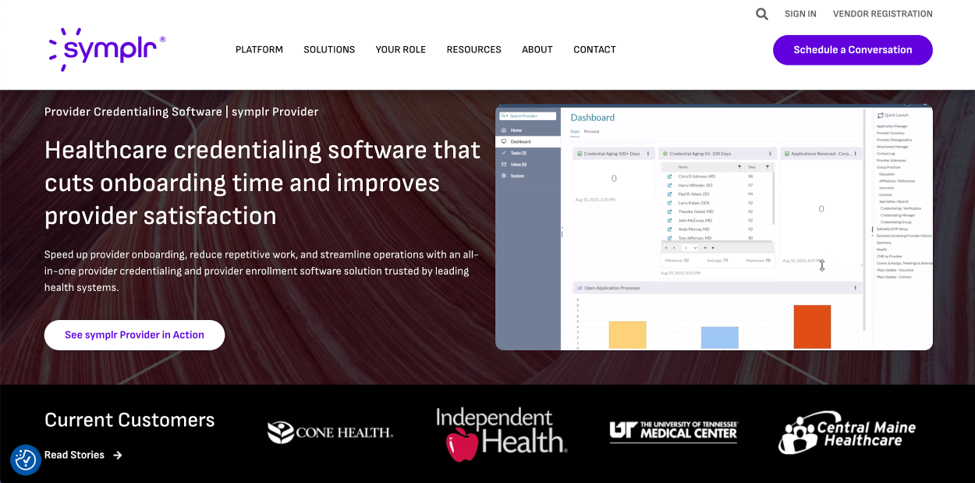The height and width of the screenshot is (483, 975).
Task: Click the Dashboard monitor icon in preview sidebar
Action: pos(505,142)
